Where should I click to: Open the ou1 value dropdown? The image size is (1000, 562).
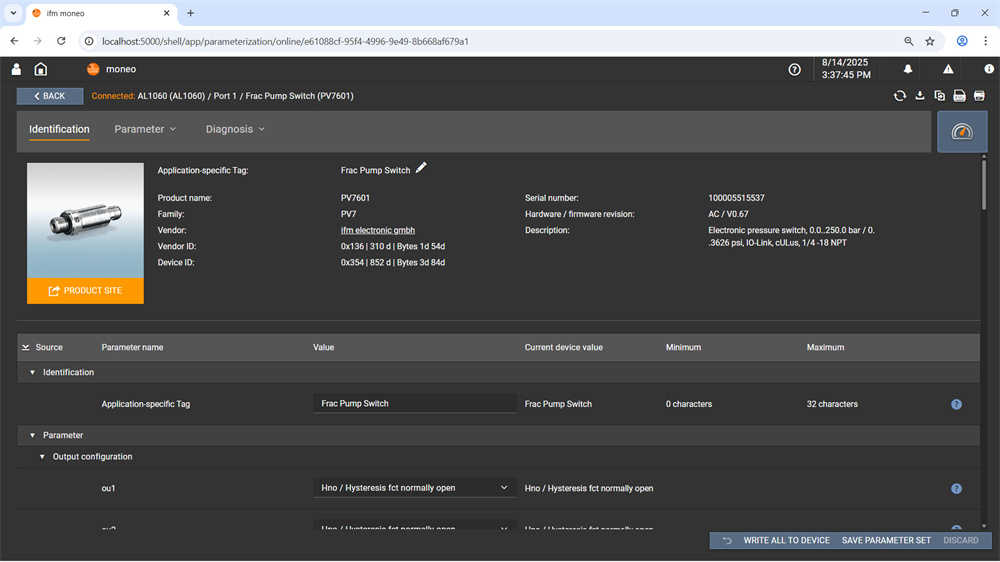[x=414, y=488]
